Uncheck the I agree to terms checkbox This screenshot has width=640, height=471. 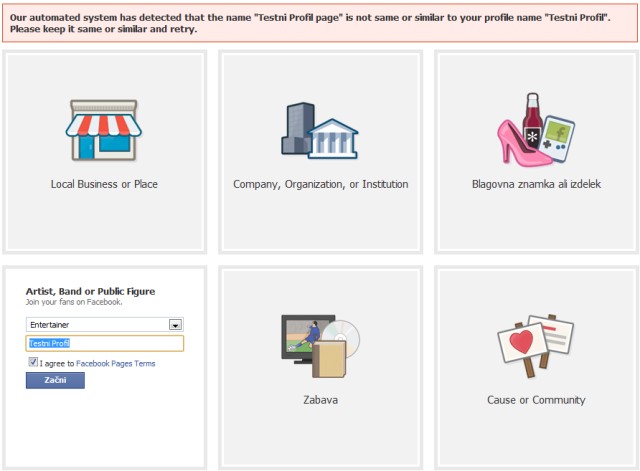(x=33, y=362)
